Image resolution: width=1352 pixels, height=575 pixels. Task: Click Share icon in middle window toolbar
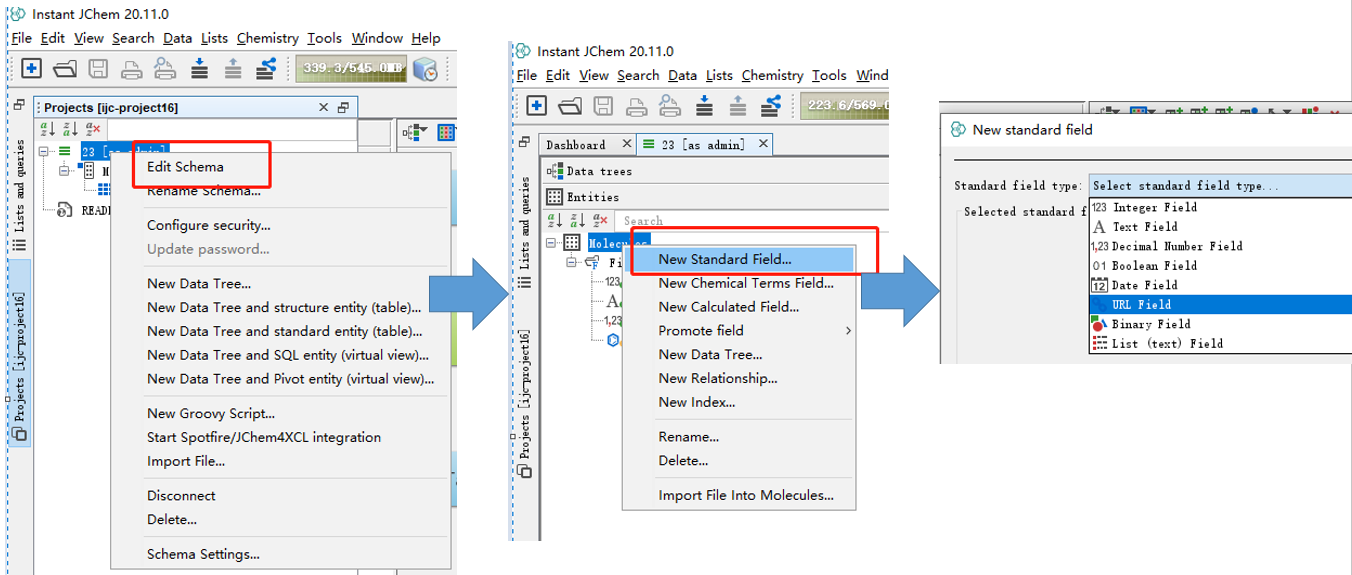click(x=771, y=105)
